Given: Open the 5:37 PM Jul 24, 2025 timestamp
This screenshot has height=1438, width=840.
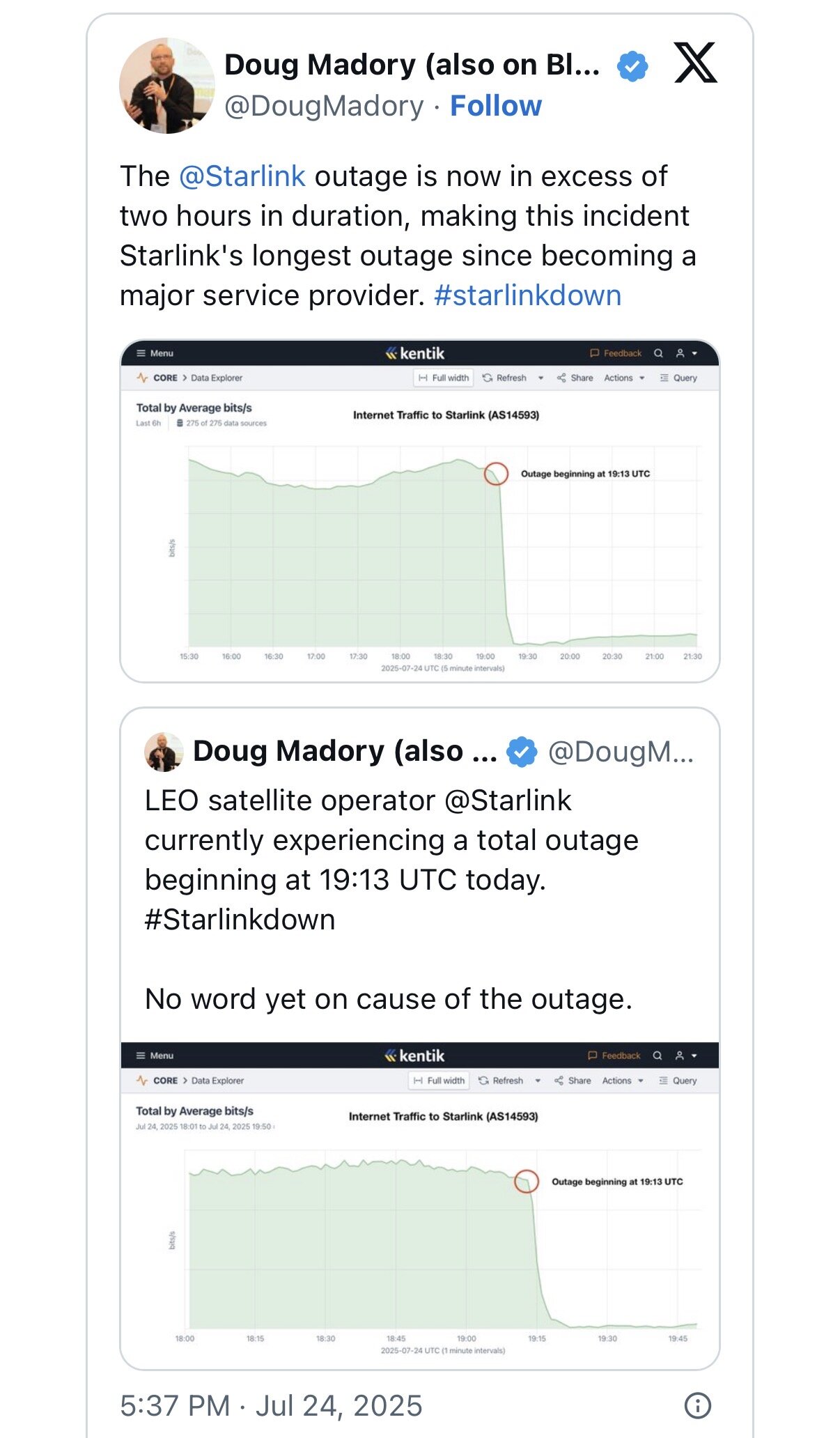Looking at the screenshot, I should coord(271,1405).
